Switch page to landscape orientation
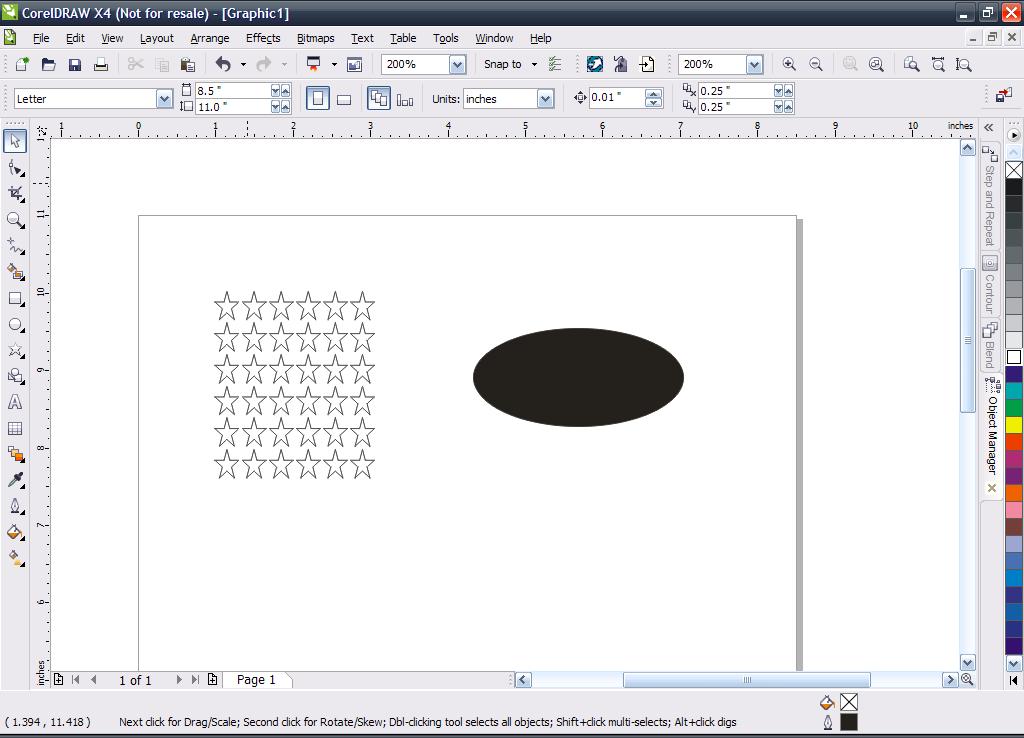Screen dimensions: 1024x738 [344, 99]
